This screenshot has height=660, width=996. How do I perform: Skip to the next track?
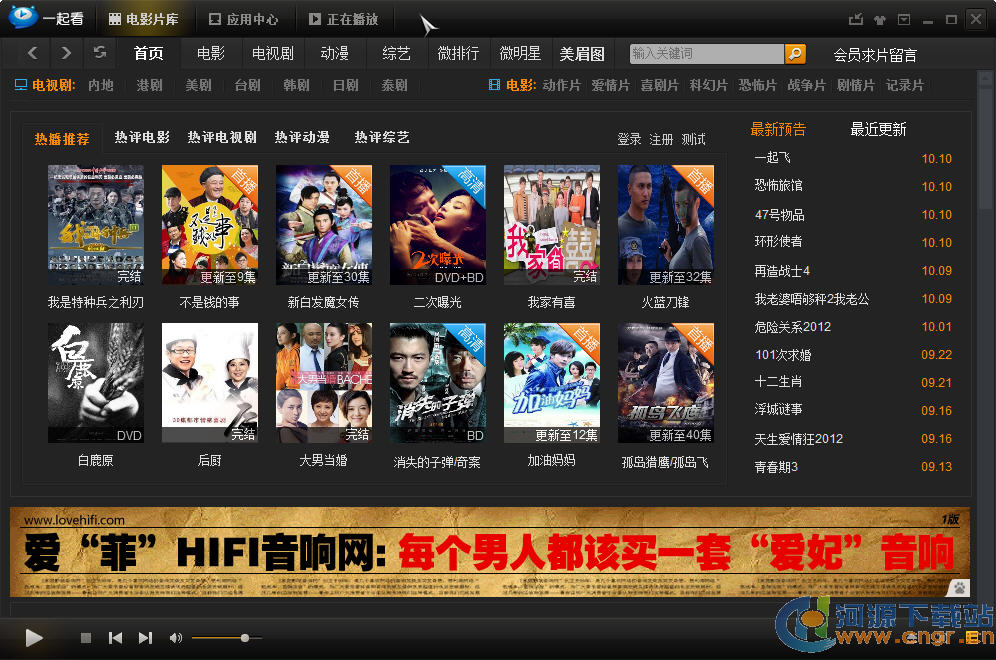(x=145, y=638)
